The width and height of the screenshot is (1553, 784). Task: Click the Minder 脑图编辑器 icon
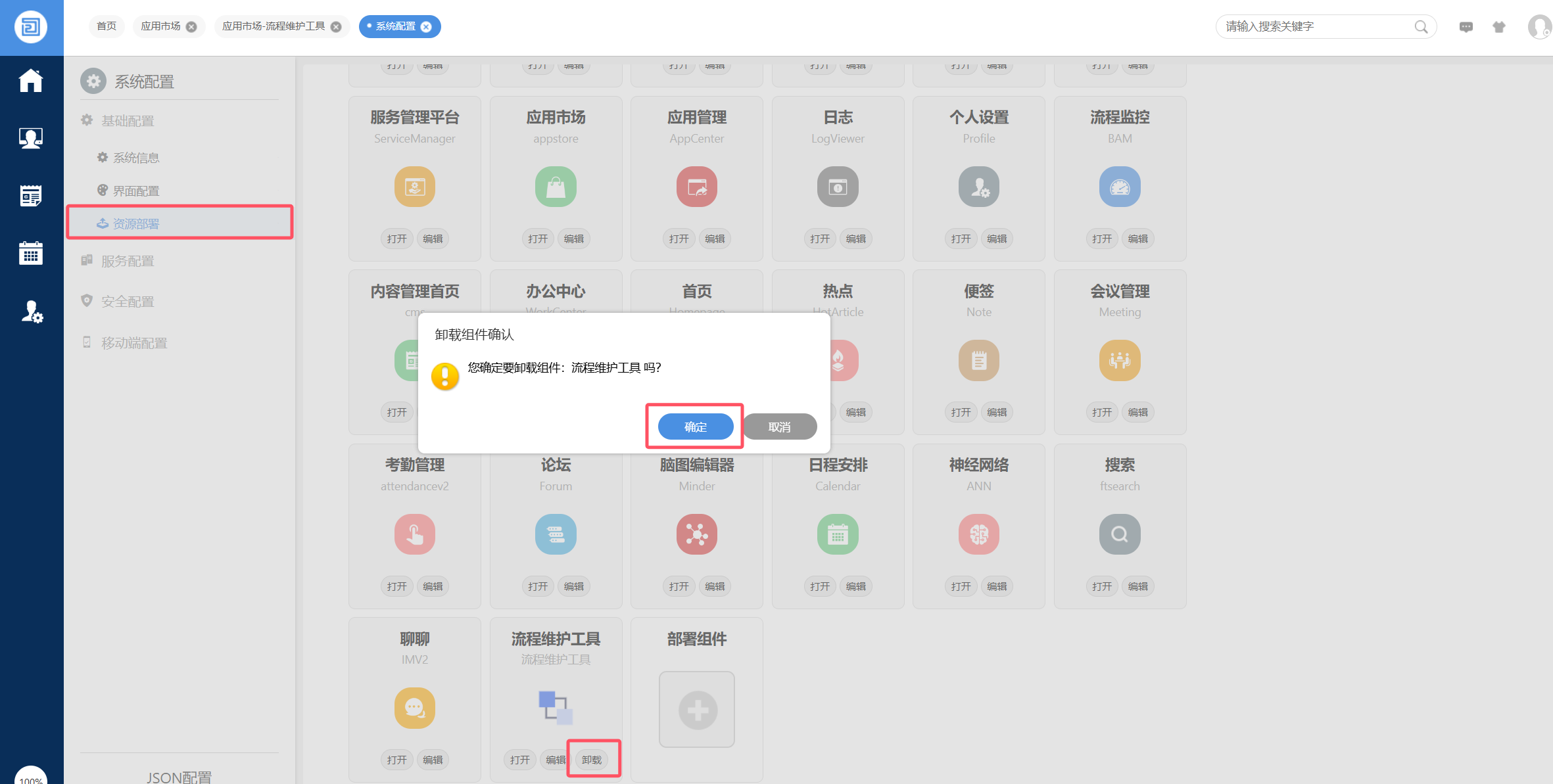696,534
